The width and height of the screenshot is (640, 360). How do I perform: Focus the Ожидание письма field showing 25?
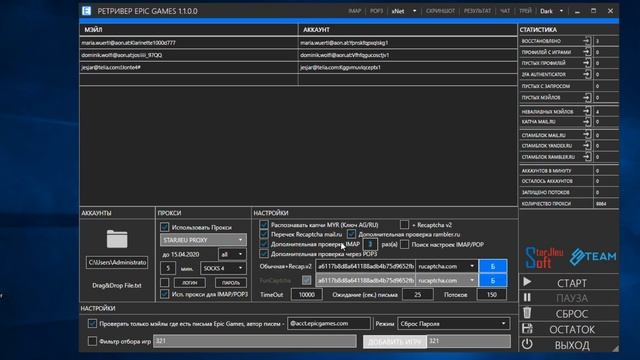[x=418, y=294]
